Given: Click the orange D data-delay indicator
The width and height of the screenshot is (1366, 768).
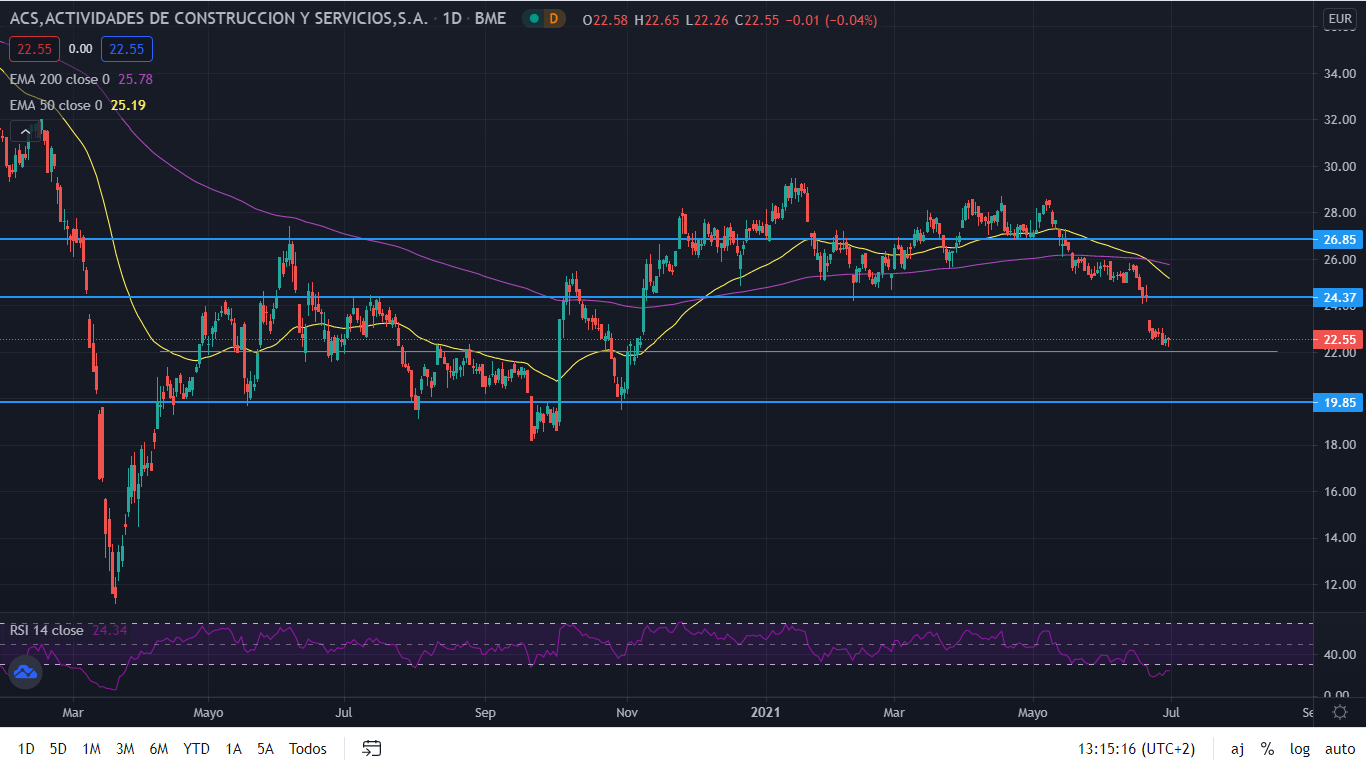Looking at the screenshot, I should coord(555,19).
